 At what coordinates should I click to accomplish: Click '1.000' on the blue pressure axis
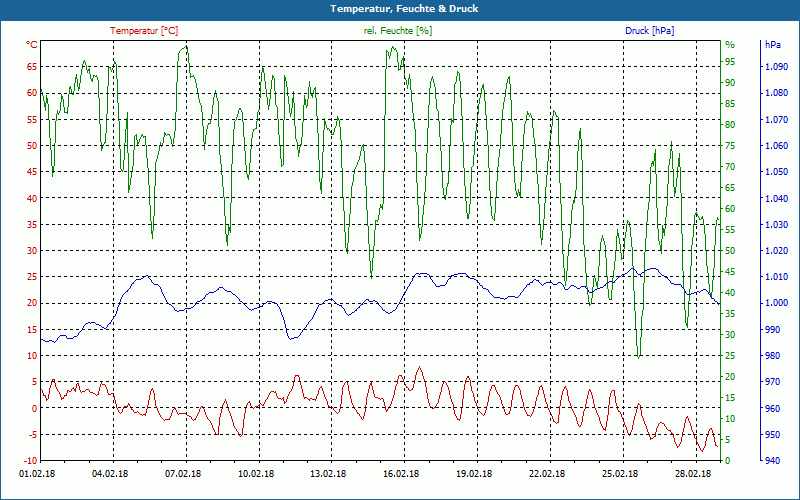tap(777, 303)
